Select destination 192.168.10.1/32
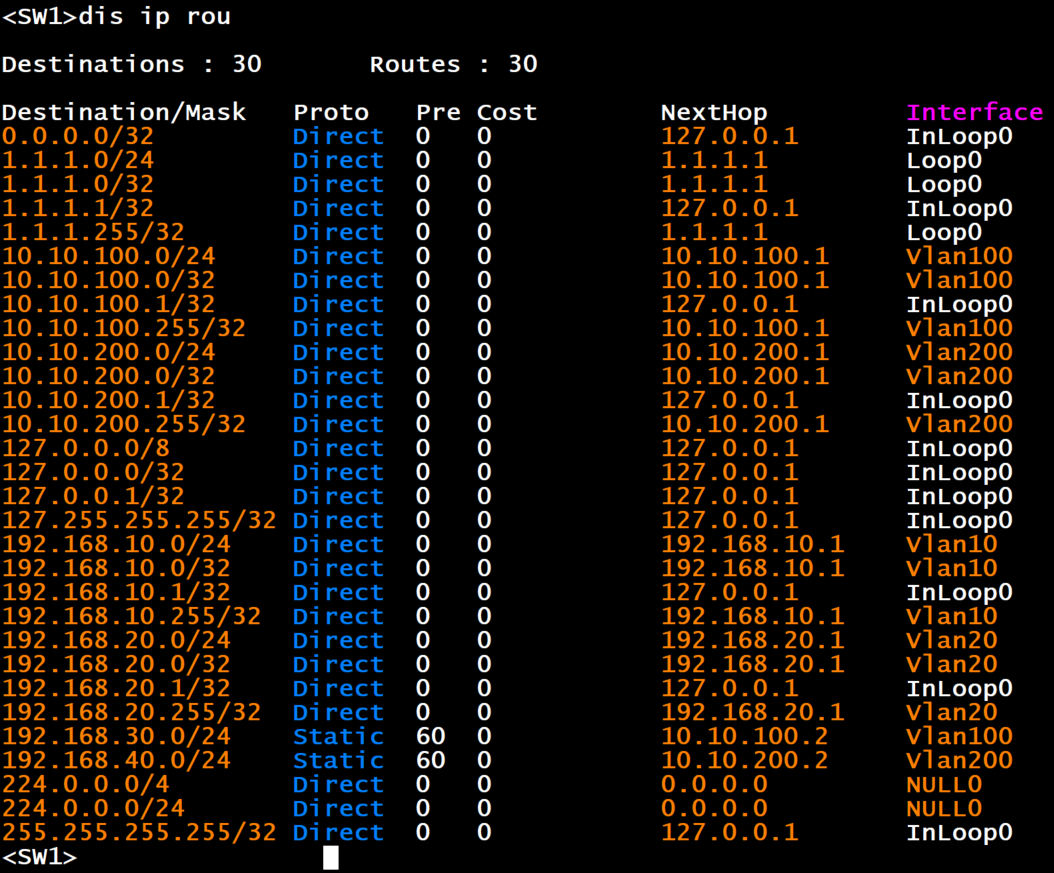 click(116, 593)
